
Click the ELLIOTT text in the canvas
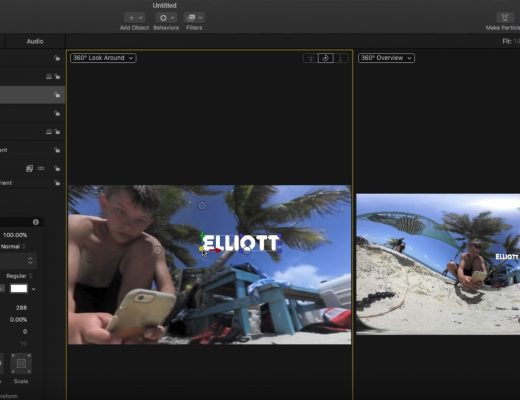240,243
